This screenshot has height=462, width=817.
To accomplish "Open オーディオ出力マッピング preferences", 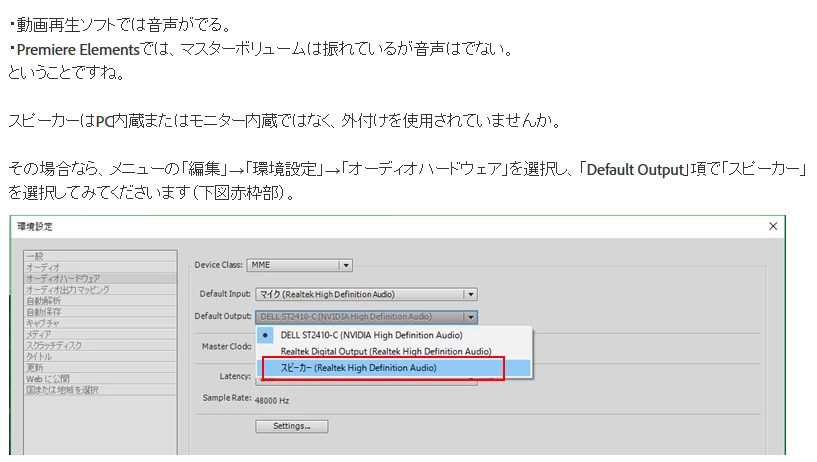I will tap(100, 290).
